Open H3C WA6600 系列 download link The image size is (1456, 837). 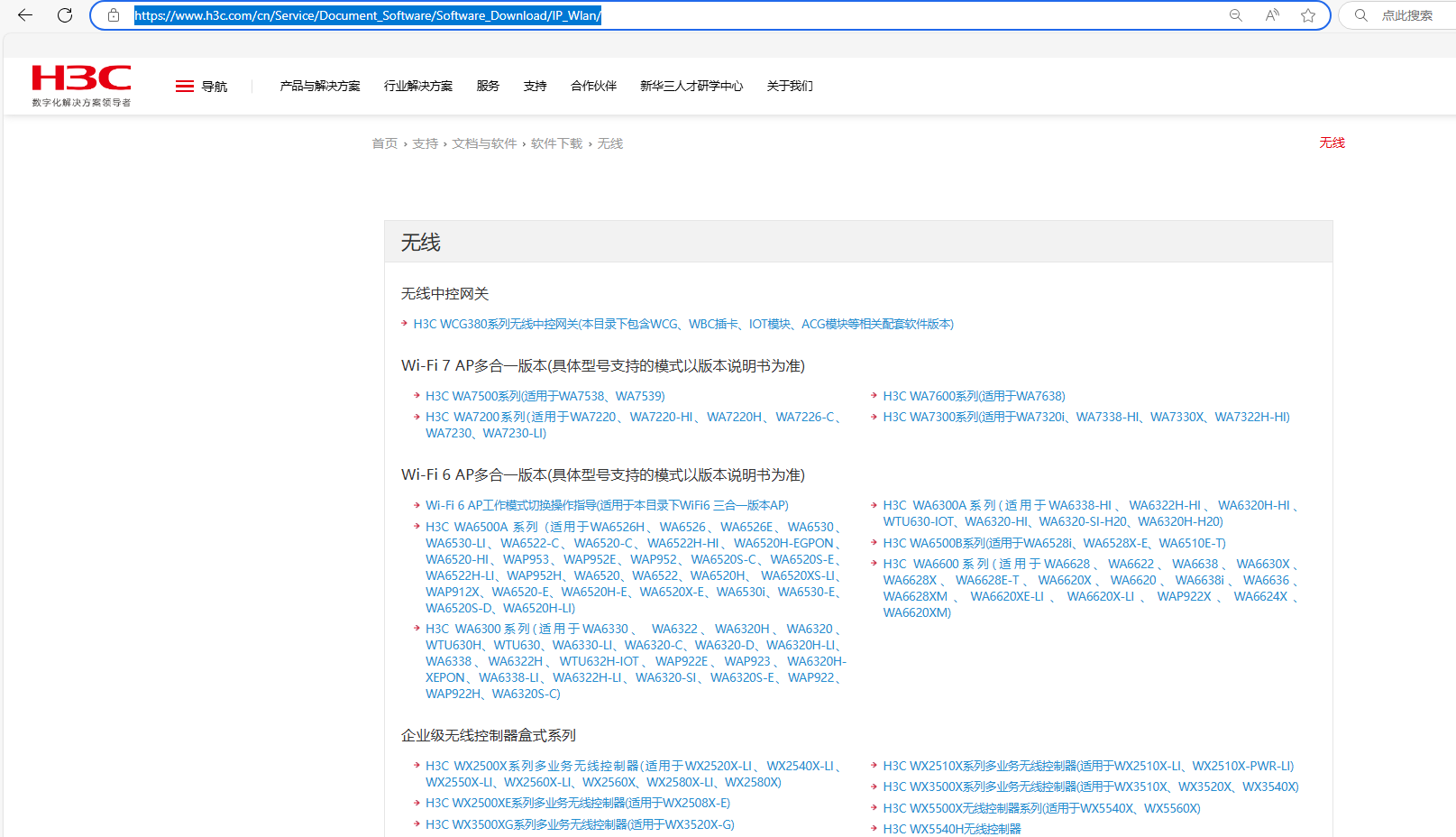[1091, 588]
